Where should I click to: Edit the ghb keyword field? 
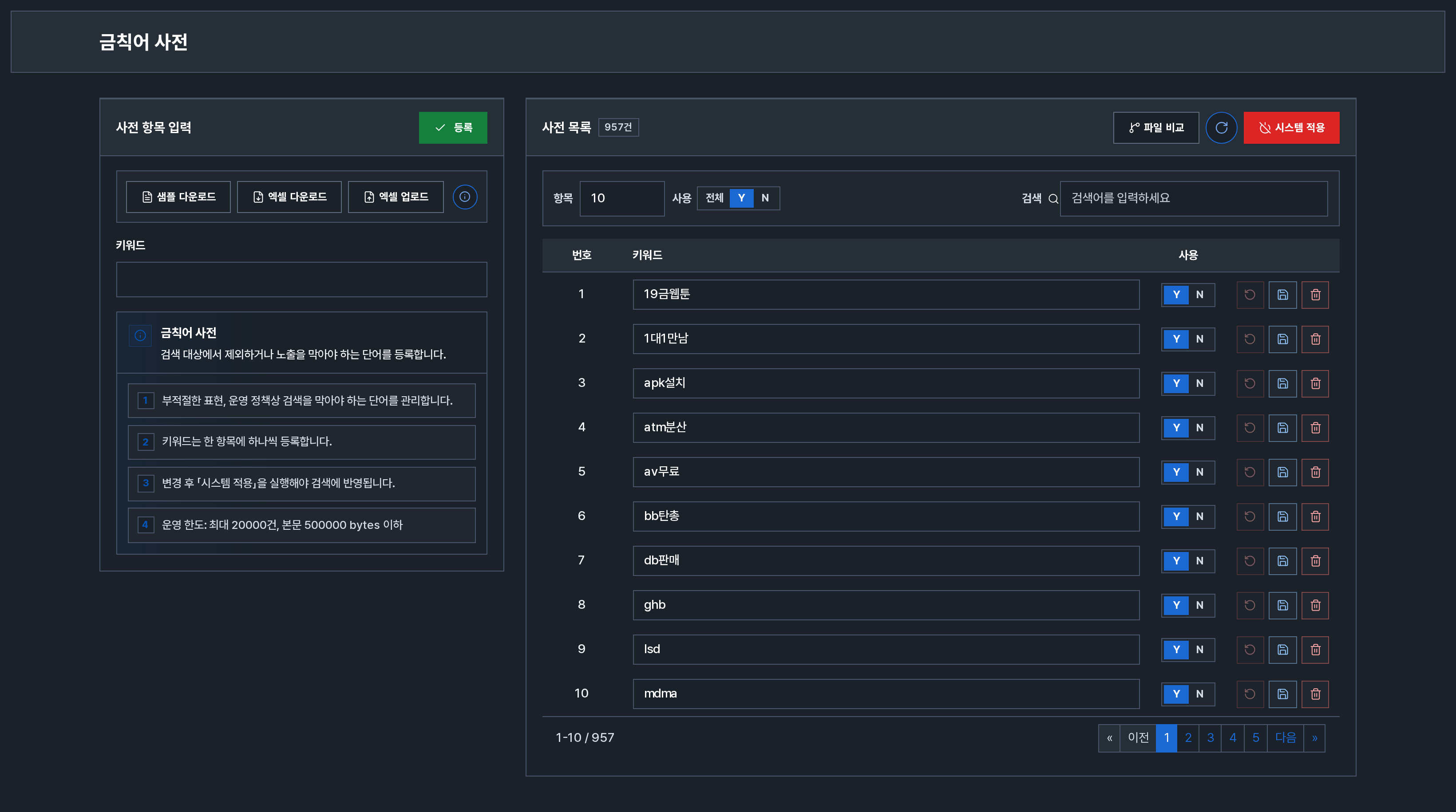pos(886,605)
